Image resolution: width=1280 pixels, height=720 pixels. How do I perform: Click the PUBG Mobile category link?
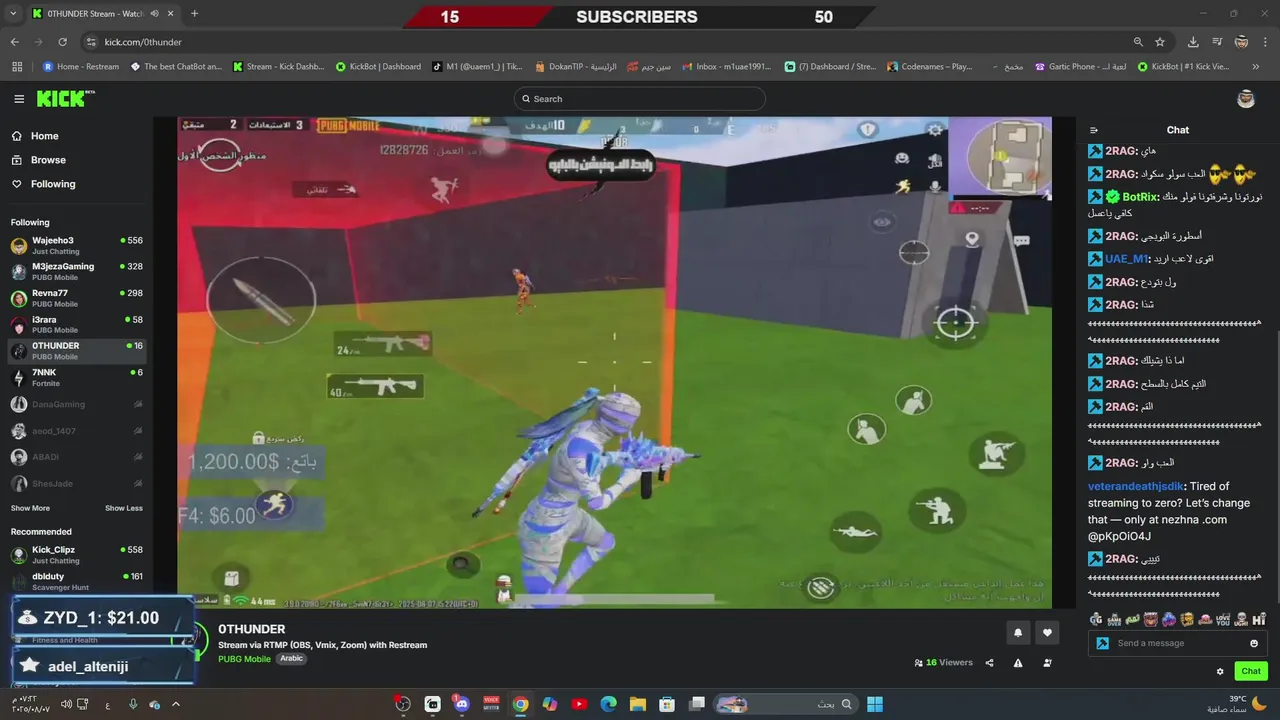(244, 659)
